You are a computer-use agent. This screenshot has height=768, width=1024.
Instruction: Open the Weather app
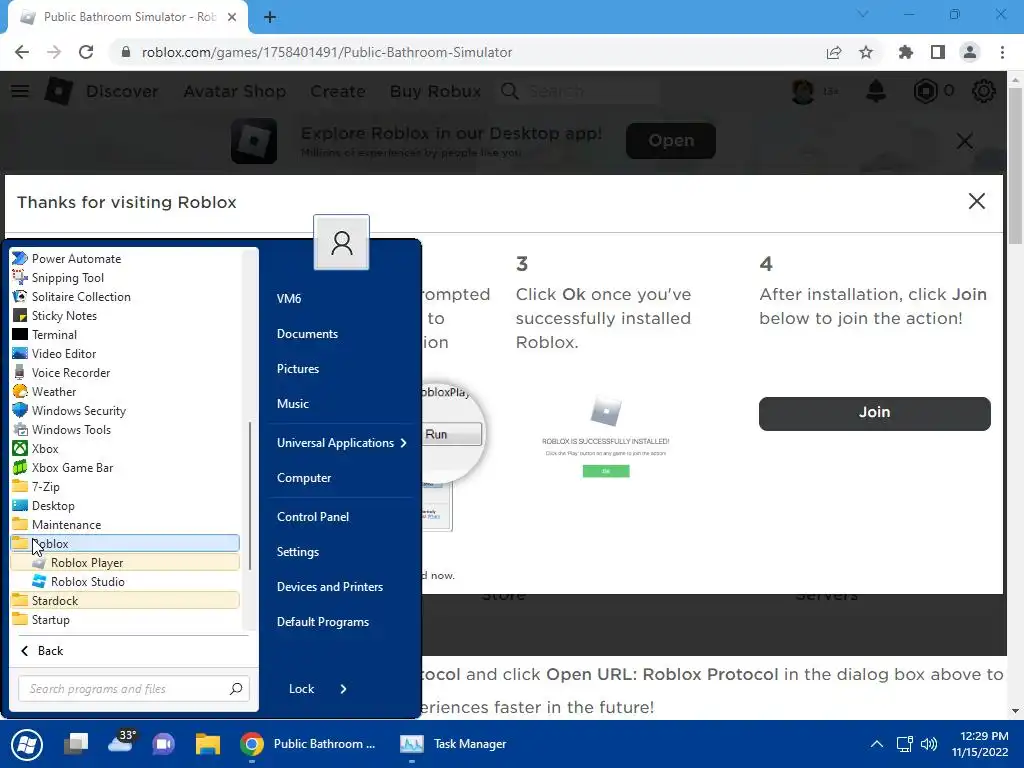(x=125, y=391)
